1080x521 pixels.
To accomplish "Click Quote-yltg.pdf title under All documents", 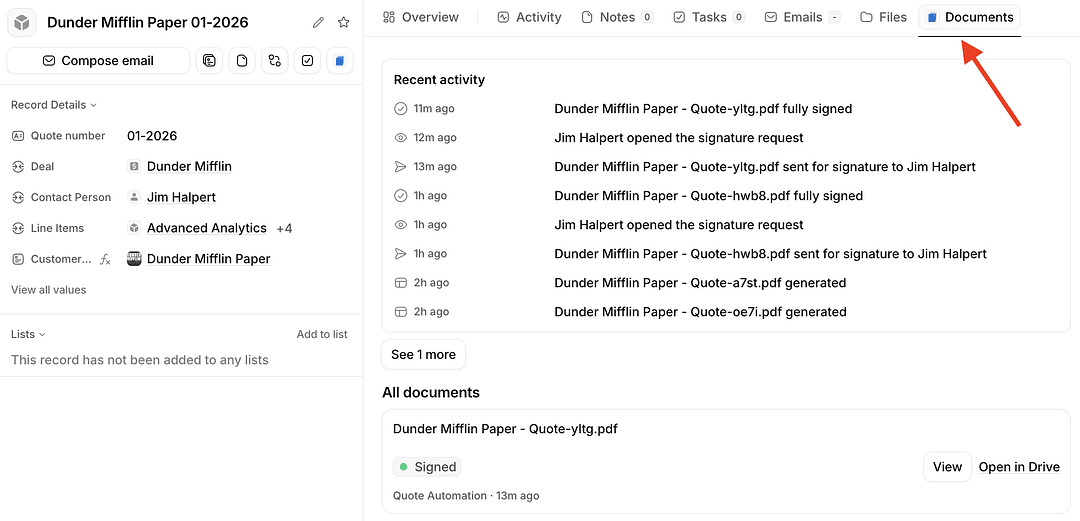I will coord(505,429).
